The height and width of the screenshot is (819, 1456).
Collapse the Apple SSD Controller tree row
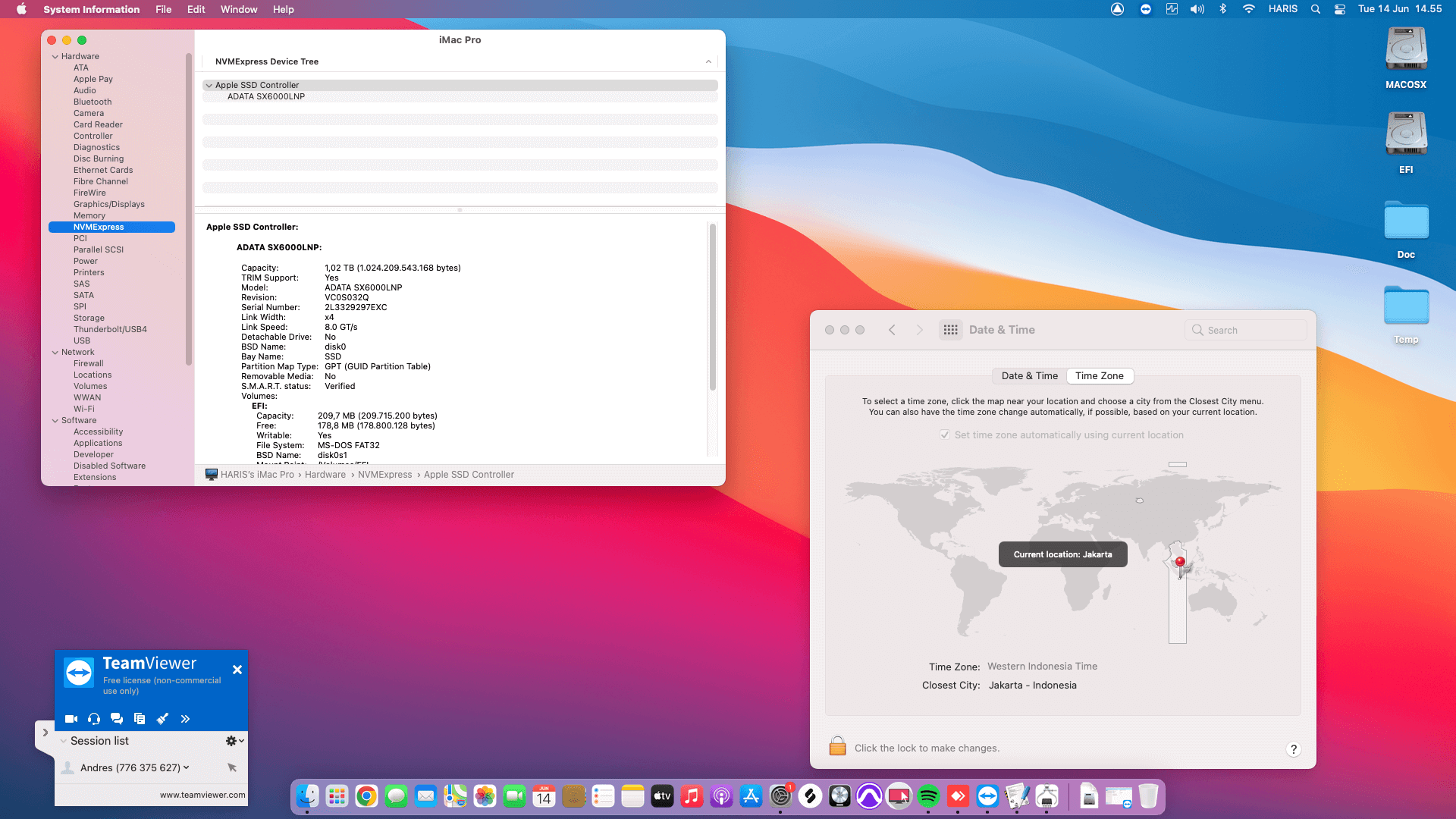coord(209,86)
